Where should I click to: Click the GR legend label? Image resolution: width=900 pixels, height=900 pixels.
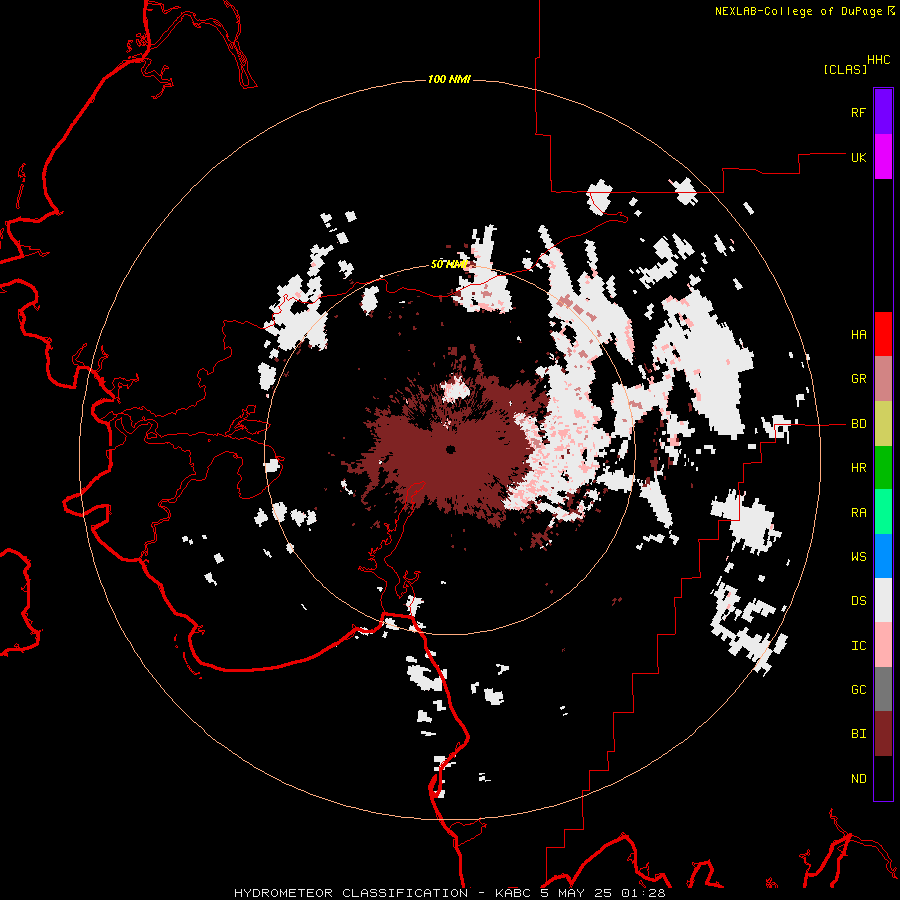858,379
